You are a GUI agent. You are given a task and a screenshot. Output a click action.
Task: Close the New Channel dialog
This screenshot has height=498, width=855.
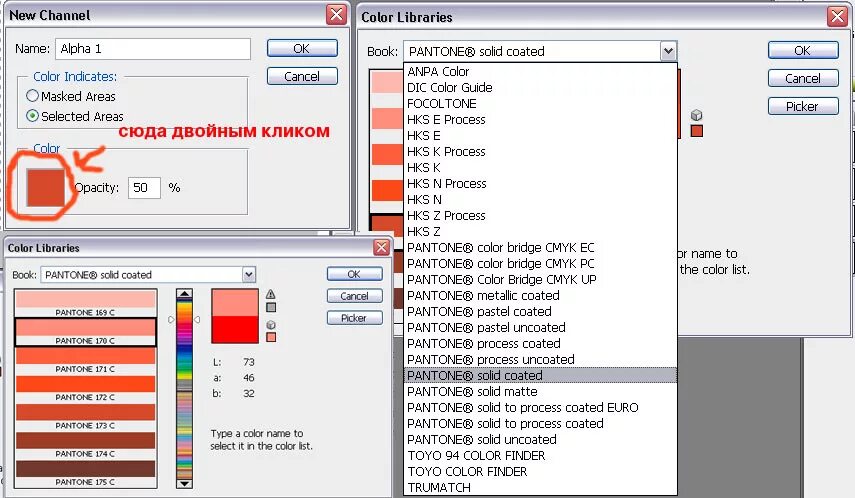point(336,15)
